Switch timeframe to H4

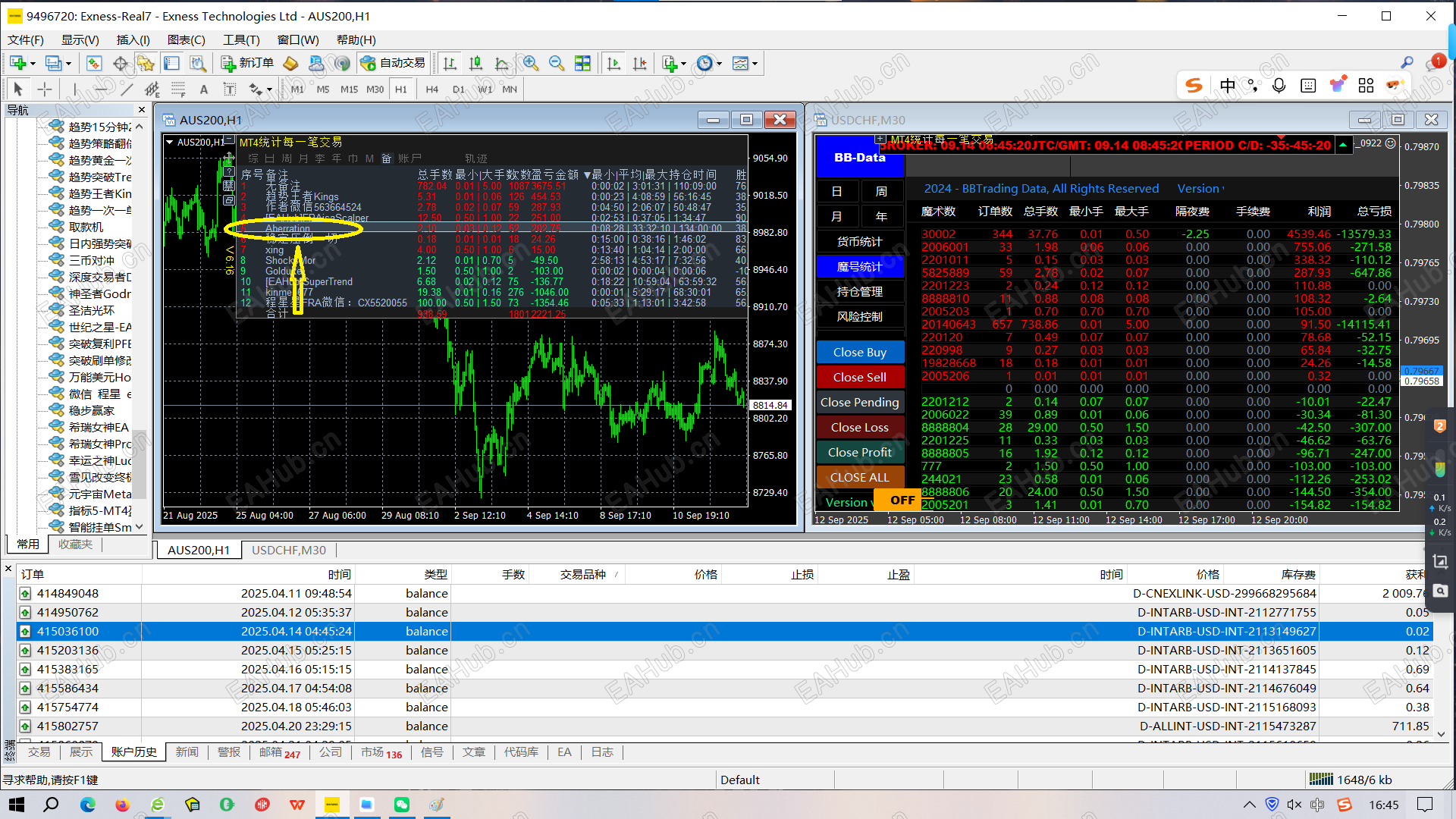click(x=431, y=89)
